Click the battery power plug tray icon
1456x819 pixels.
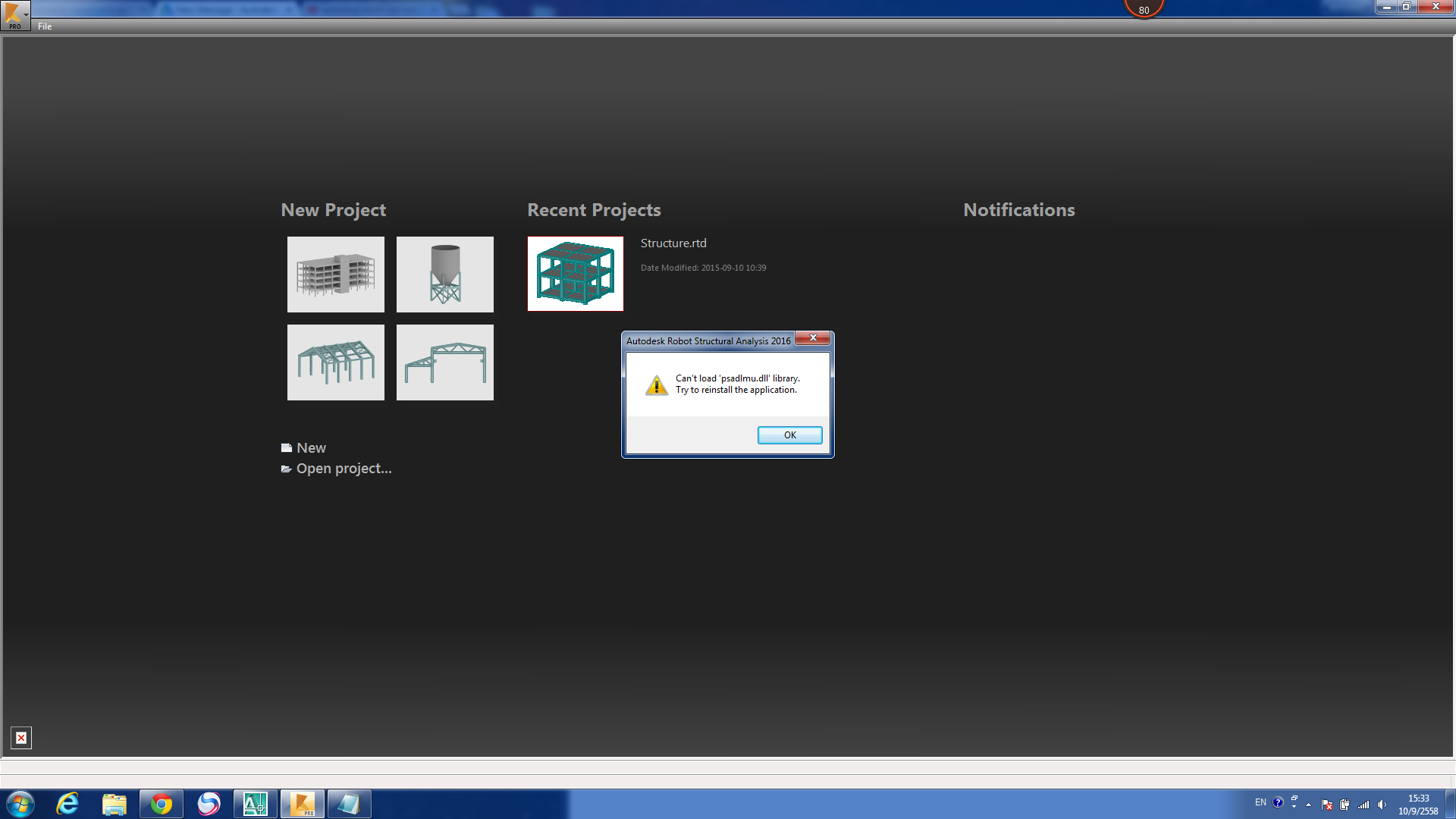click(x=1345, y=805)
